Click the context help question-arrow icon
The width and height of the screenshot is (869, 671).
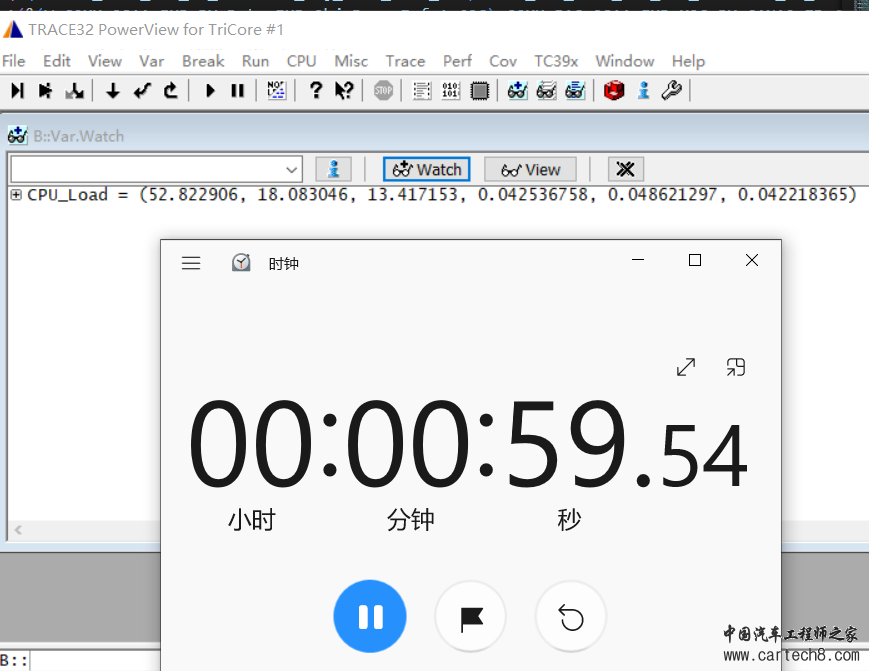coord(344,91)
